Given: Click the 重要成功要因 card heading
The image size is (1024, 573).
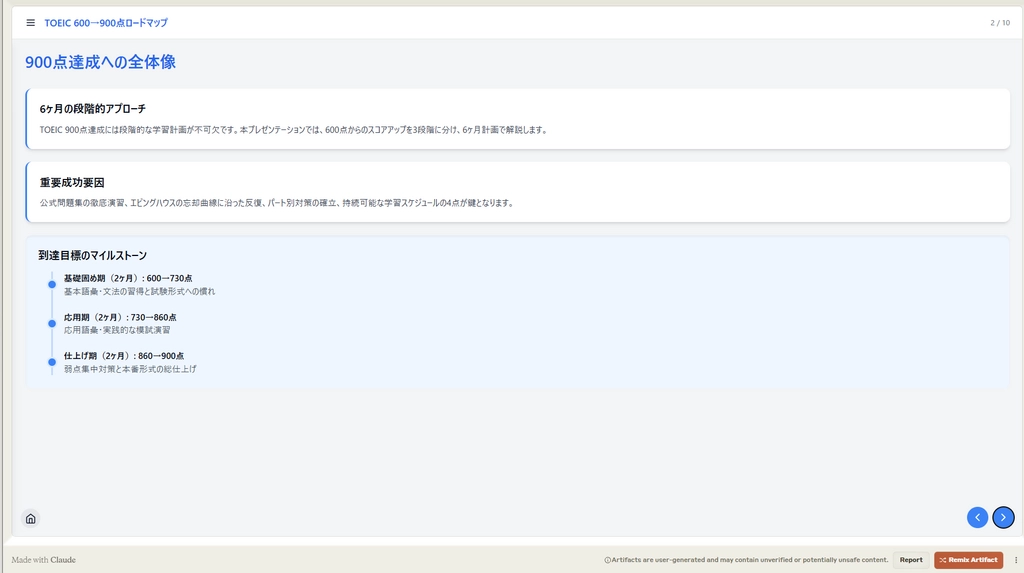Looking at the screenshot, I should (x=72, y=183).
